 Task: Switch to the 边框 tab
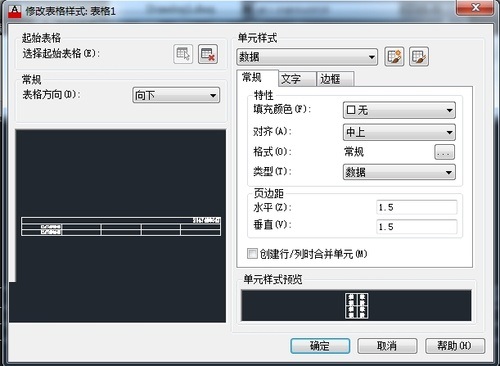tap(335, 79)
